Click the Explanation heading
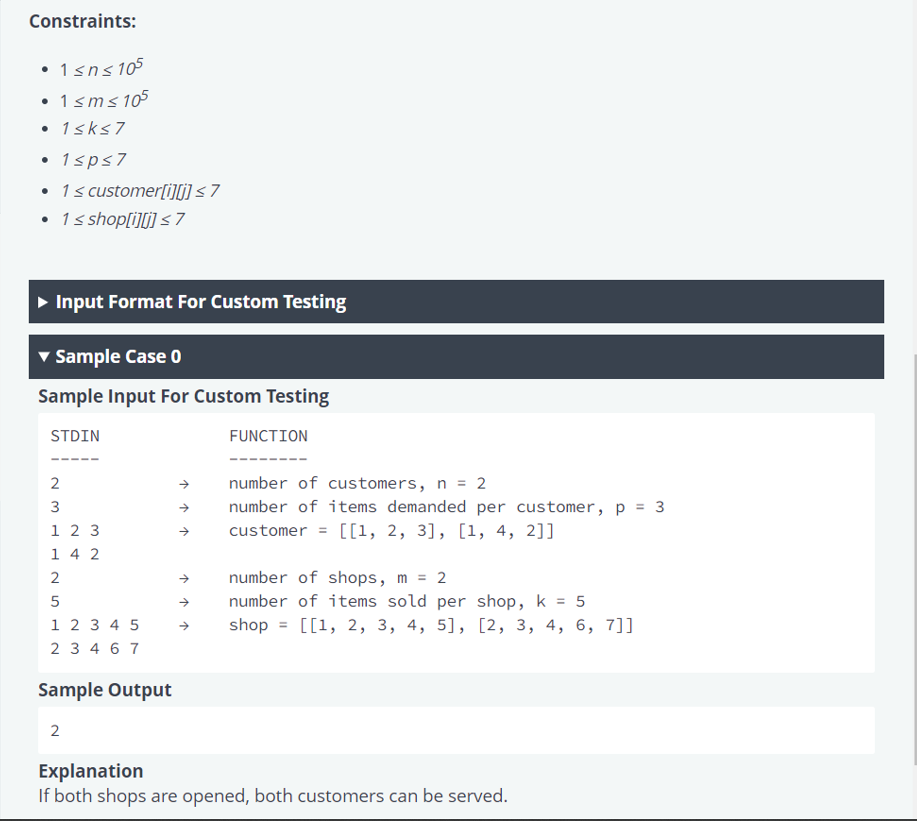This screenshot has height=821, width=917. pos(90,771)
